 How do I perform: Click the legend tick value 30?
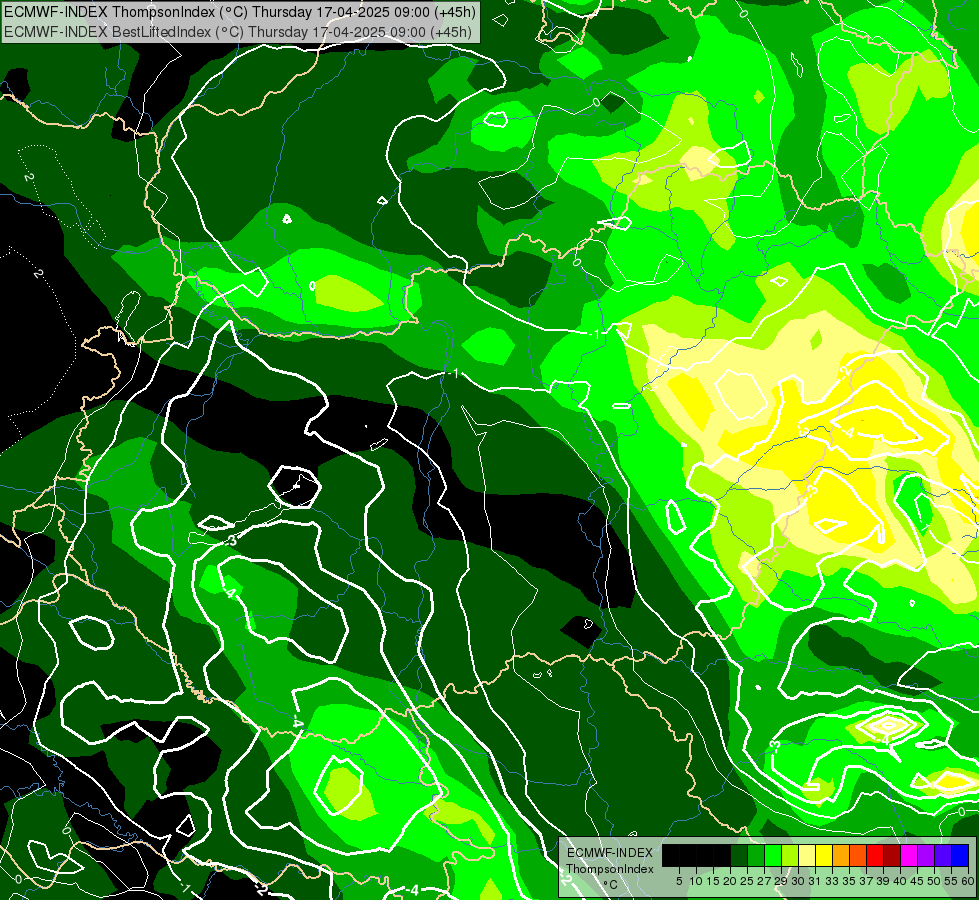(x=797, y=881)
